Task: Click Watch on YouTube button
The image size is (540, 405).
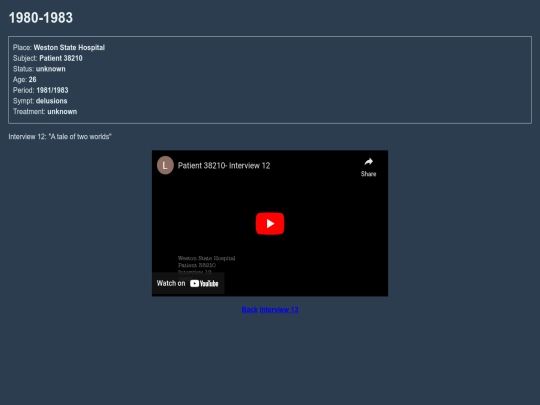Action: [188, 283]
